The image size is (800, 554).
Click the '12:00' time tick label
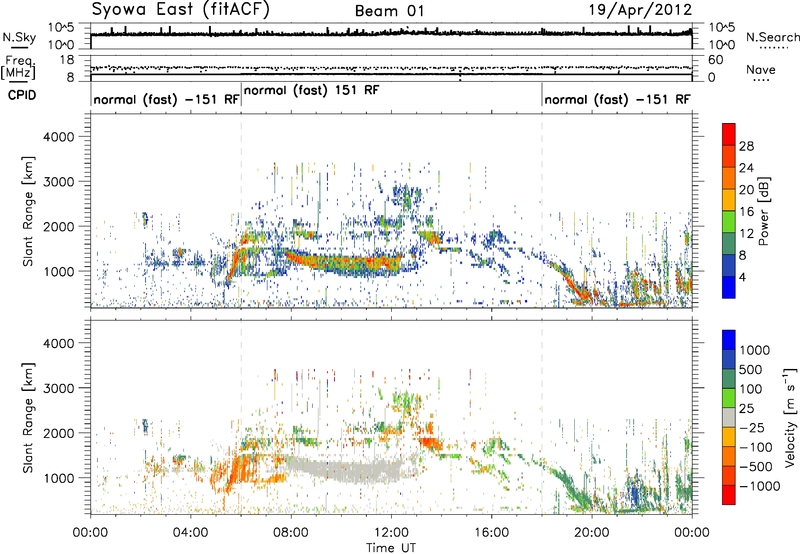pos(391,533)
